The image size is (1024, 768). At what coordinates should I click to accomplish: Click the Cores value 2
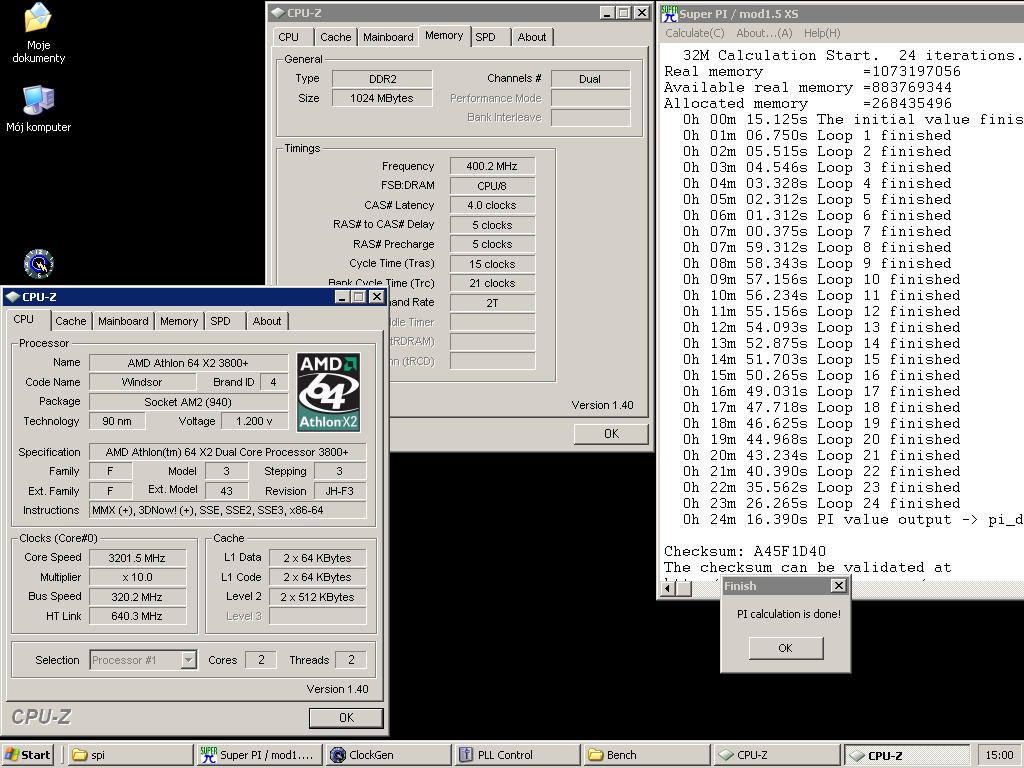261,660
